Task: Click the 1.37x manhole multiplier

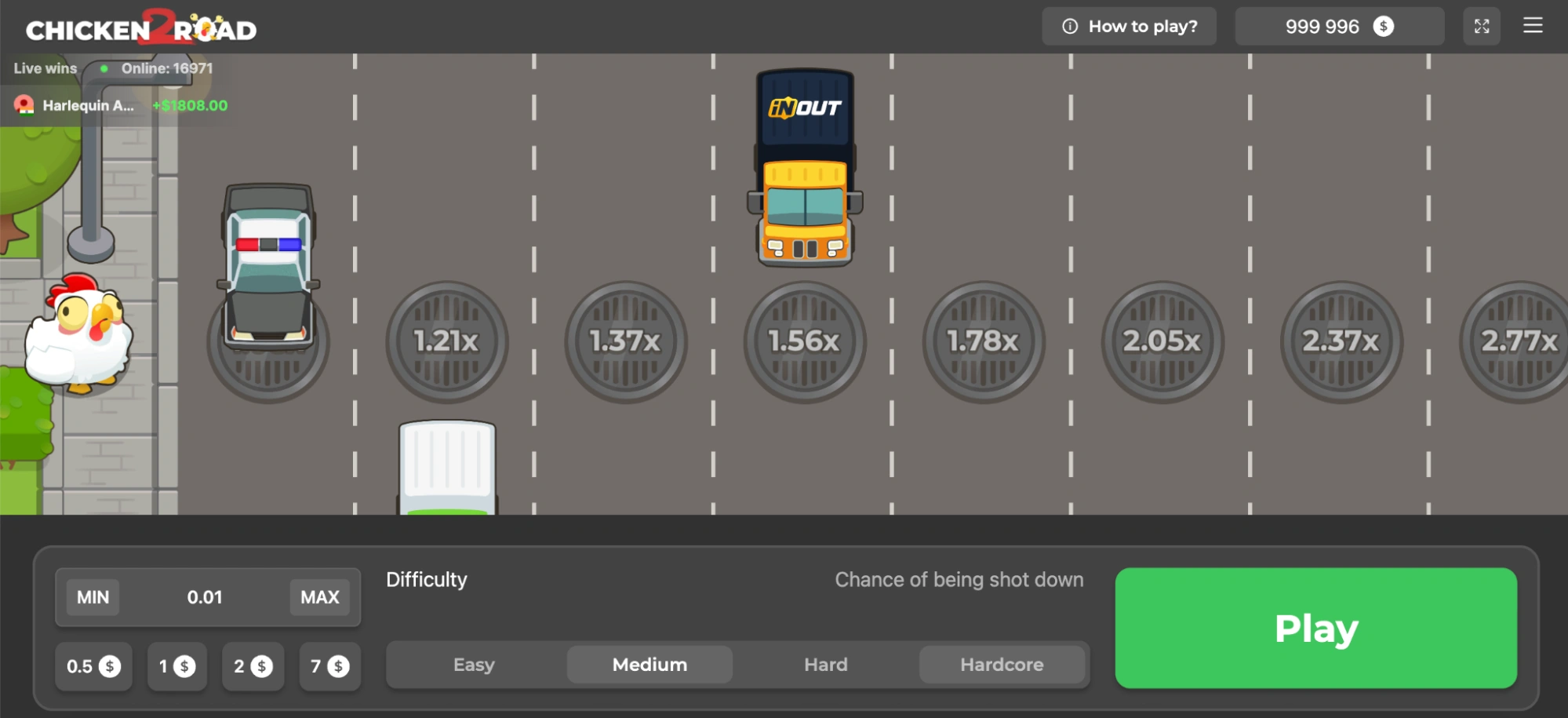Action: pyautogui.click(x=625, y=342)
